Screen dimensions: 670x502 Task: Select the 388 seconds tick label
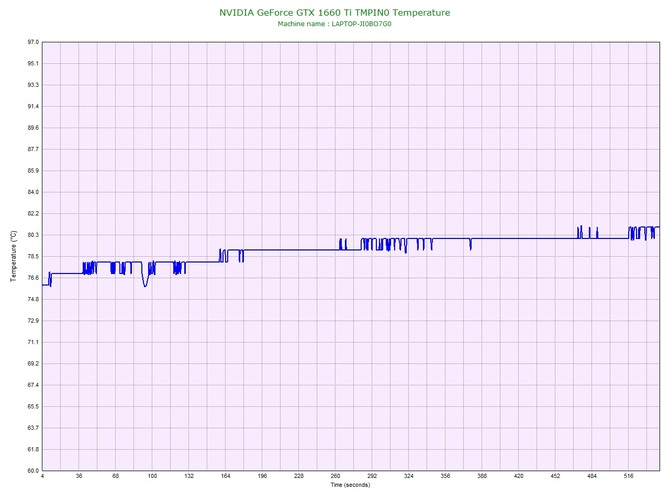pos(482,477)
